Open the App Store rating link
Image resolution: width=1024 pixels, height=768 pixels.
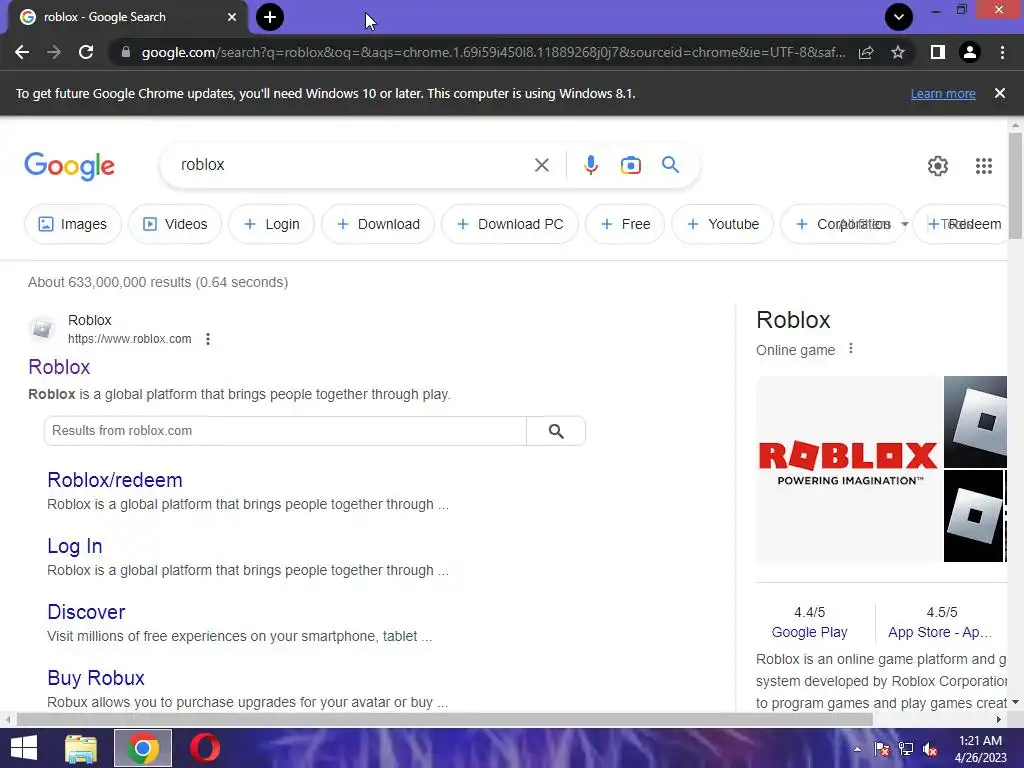click(940, 632)
